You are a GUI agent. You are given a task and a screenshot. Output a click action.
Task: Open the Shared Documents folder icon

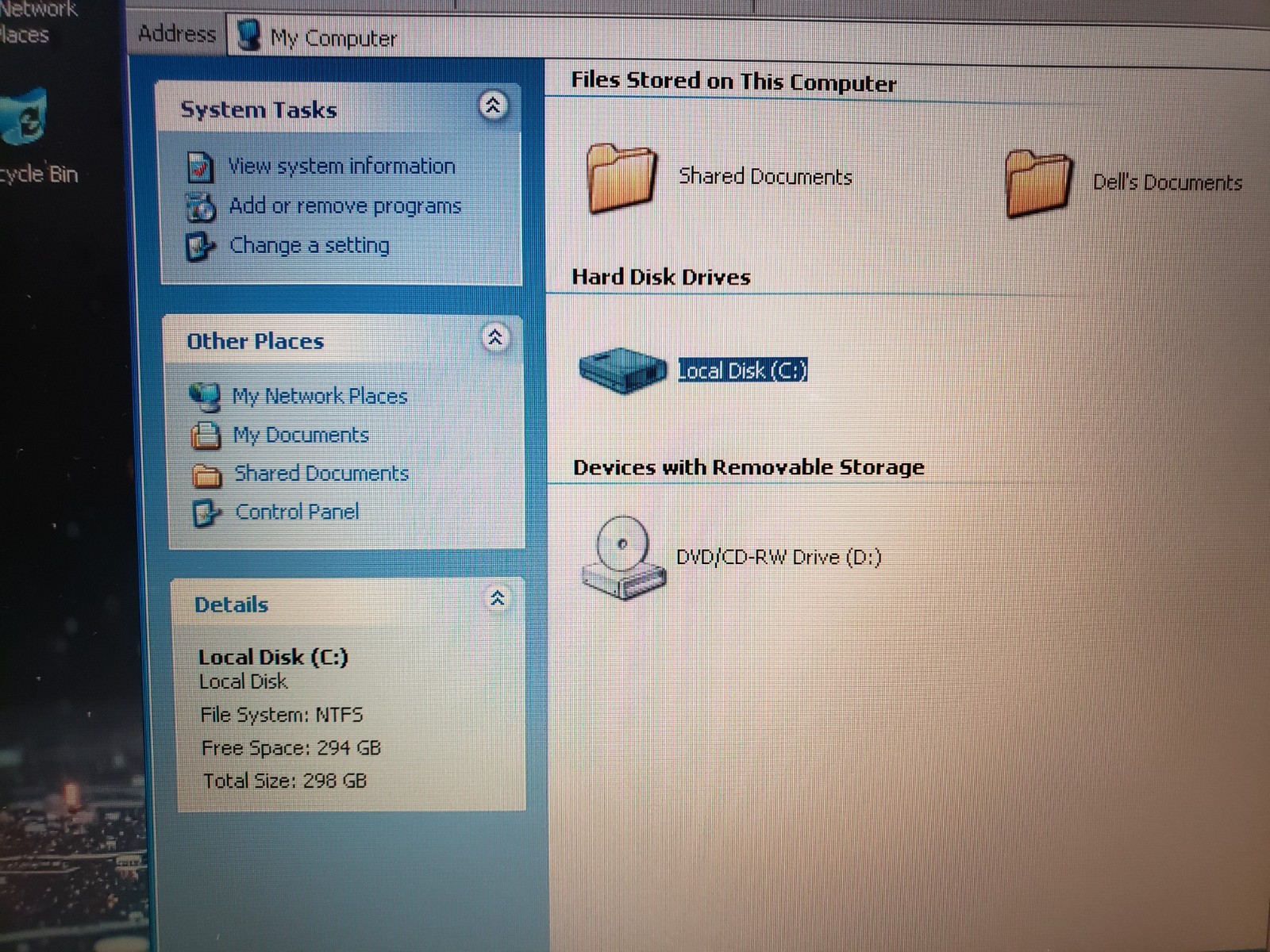pyautogui.click(x=622, y=178)
